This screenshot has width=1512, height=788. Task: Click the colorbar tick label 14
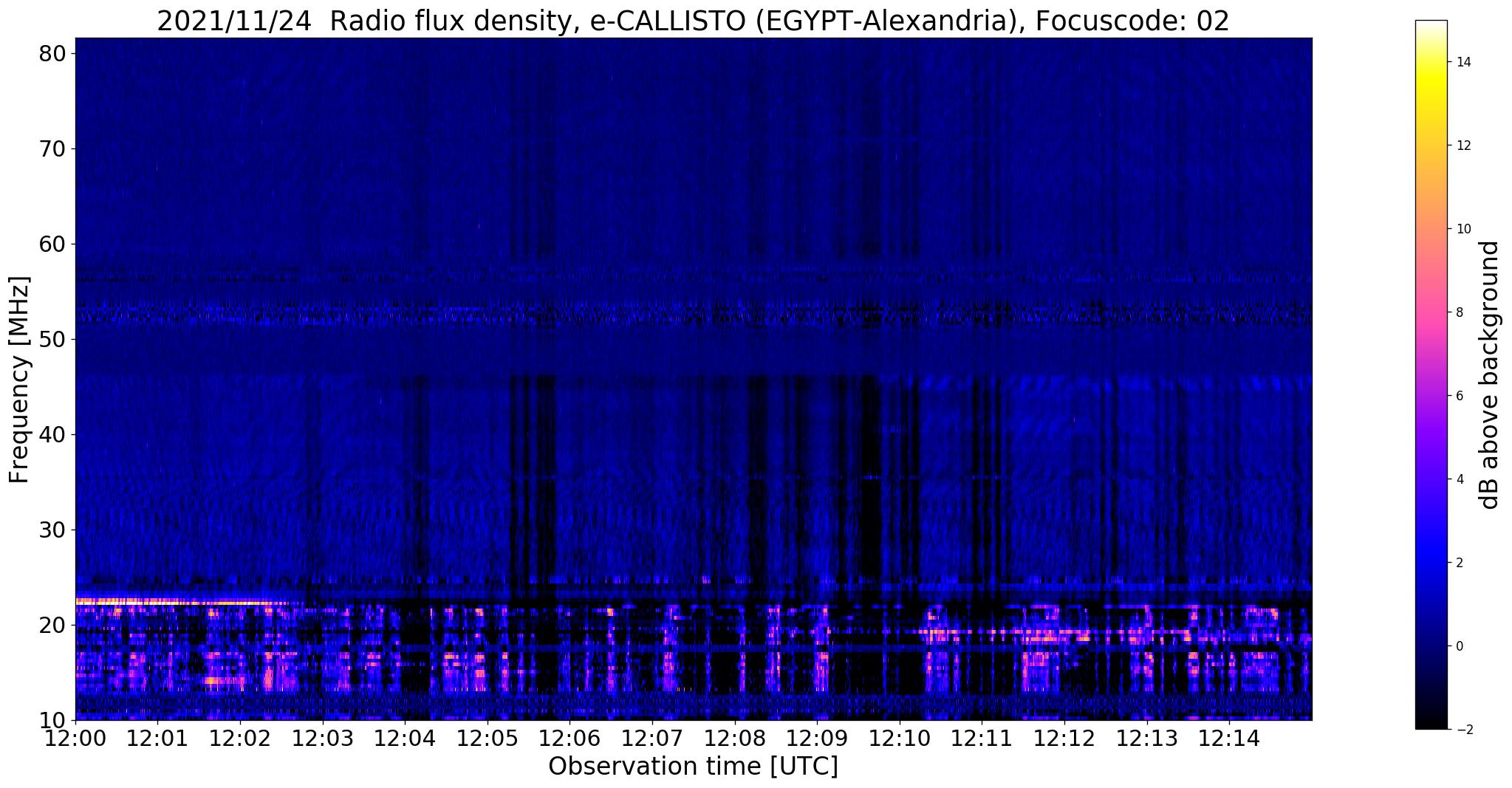tap(1463, 62)
